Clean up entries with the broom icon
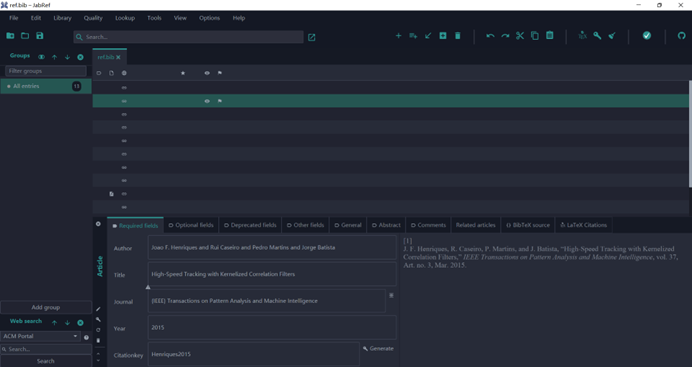Viewport: 692px width, 367px height. pos(612,36)
